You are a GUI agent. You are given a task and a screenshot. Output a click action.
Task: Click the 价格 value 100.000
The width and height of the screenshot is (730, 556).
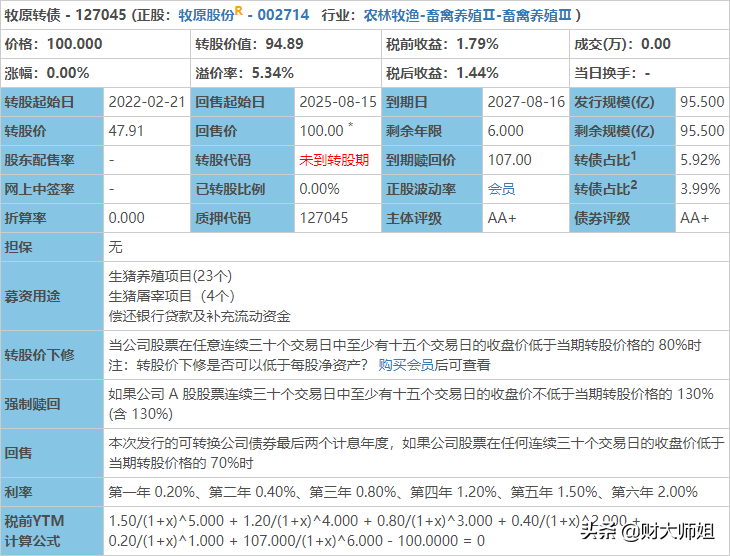pos(74,44)
